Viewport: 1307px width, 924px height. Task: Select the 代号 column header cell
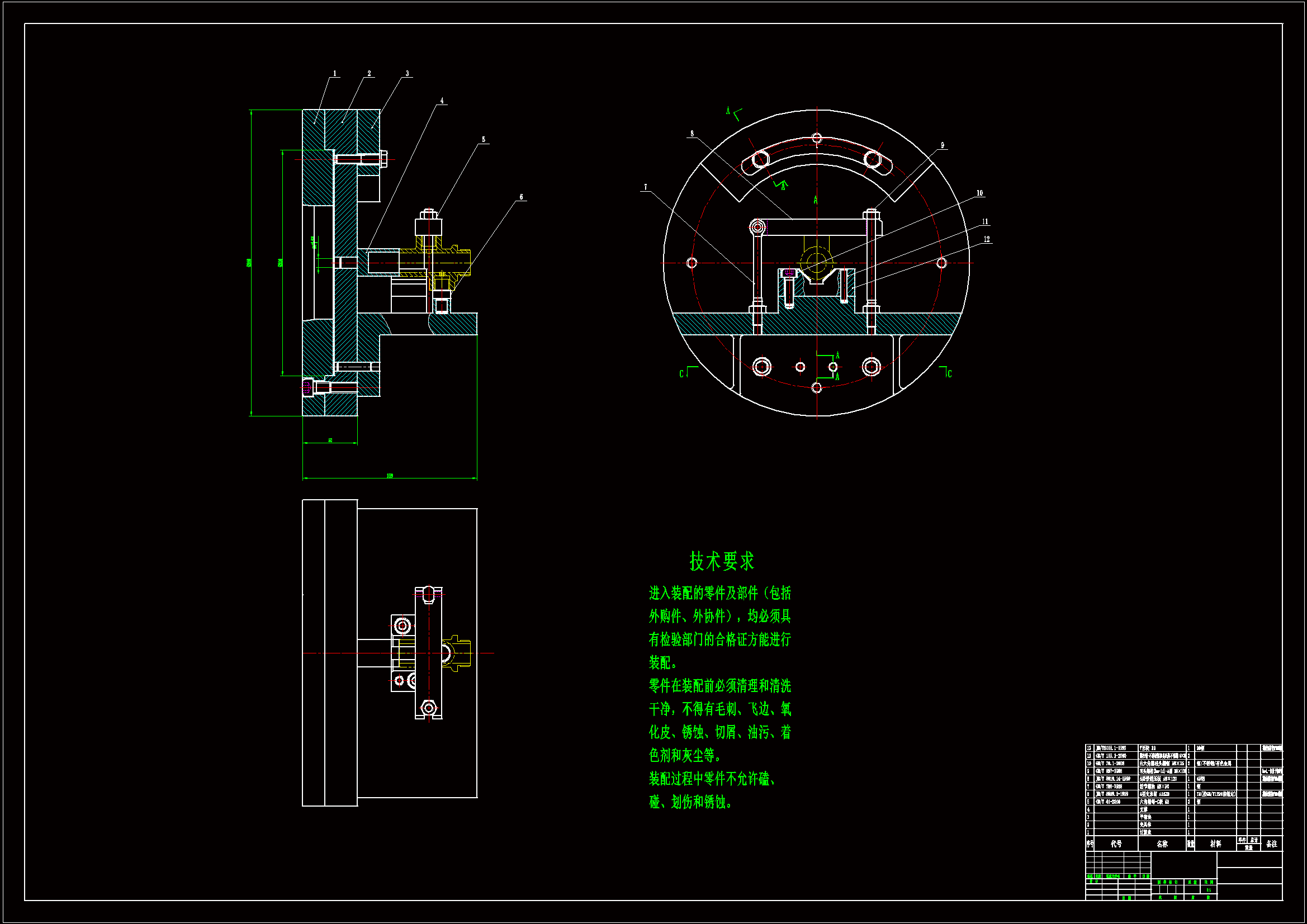click(x=1116, y=844)
